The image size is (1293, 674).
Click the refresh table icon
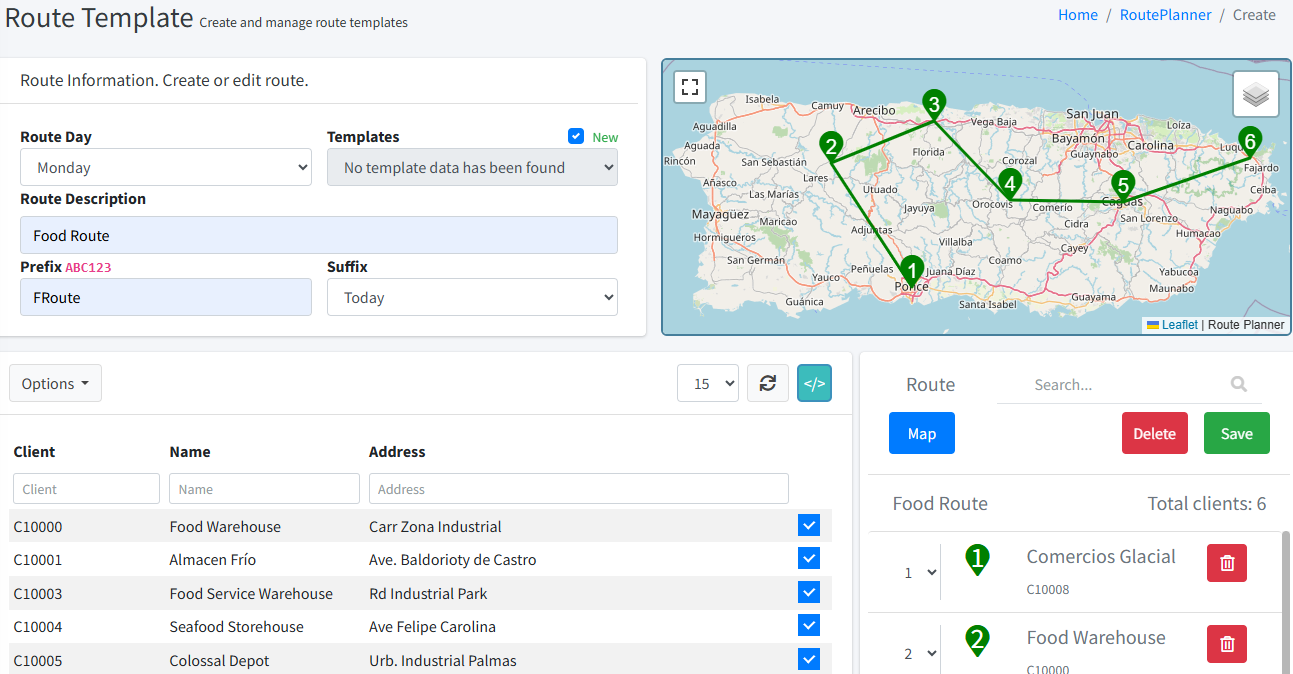point(768,383)
